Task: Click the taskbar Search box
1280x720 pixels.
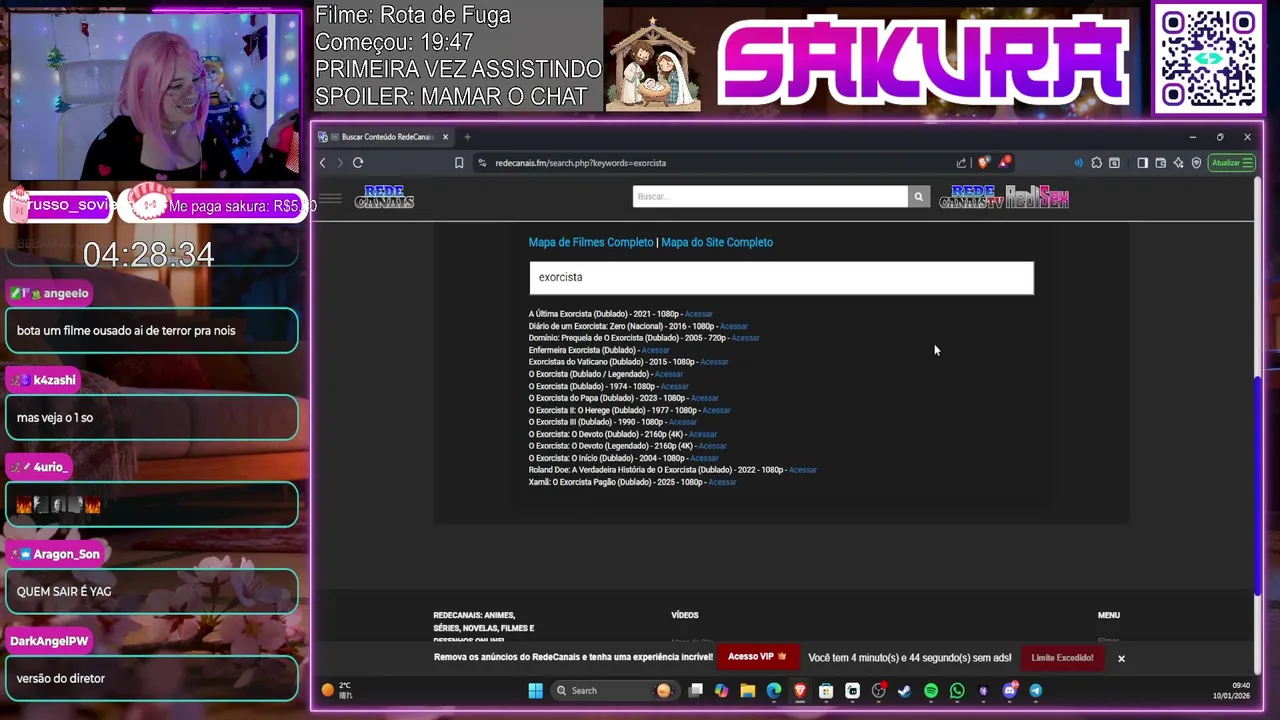Action: [x=613, y=691]
